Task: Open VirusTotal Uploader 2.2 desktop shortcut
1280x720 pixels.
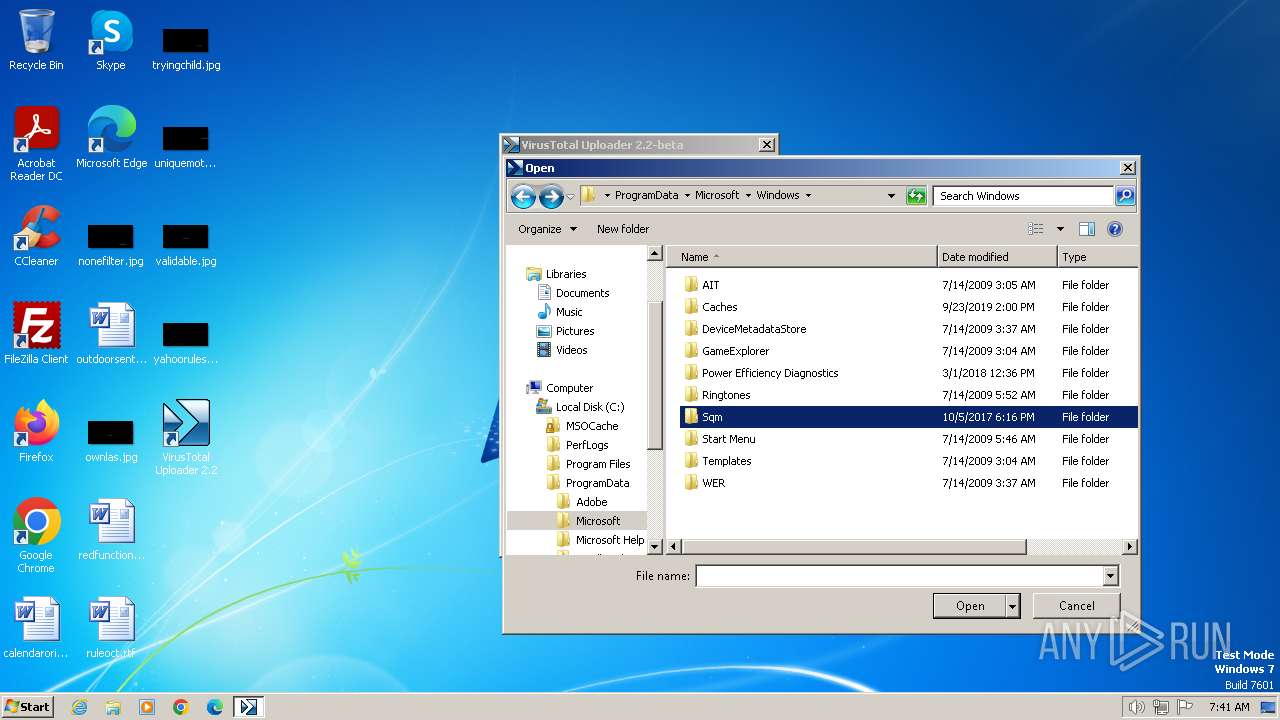Action: point(186,438)
